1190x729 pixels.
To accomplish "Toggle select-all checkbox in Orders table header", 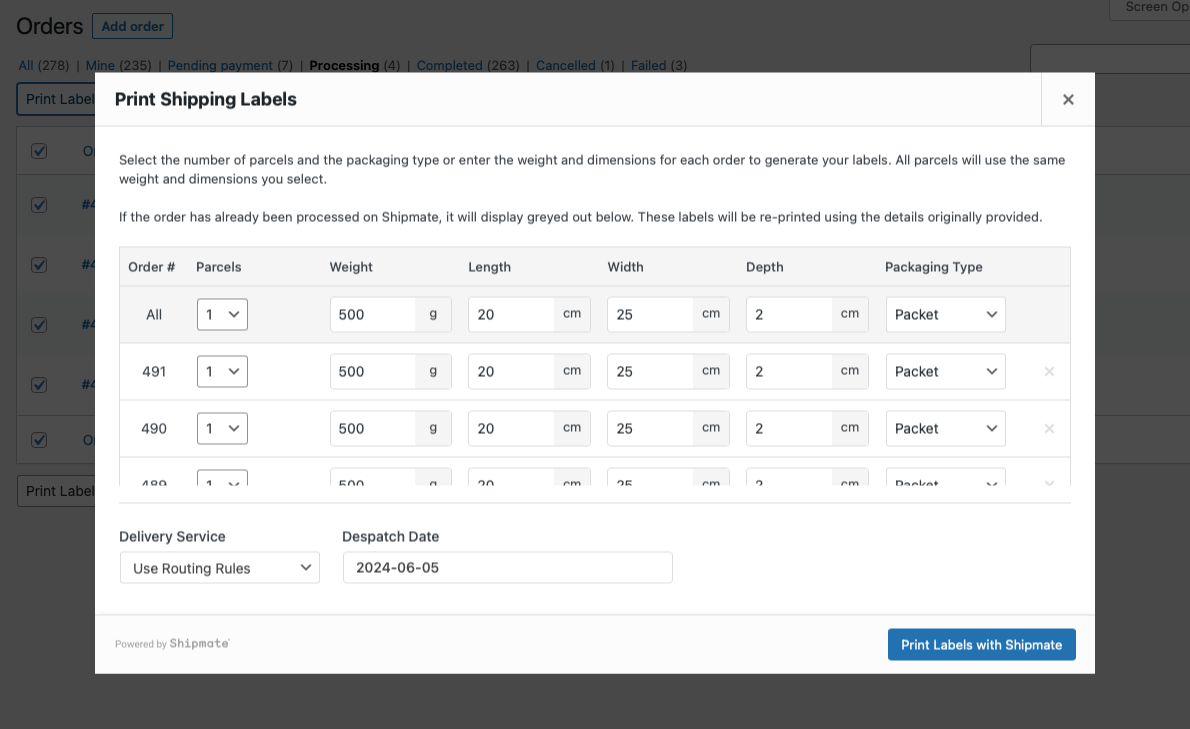I will [x=39, y=151].
